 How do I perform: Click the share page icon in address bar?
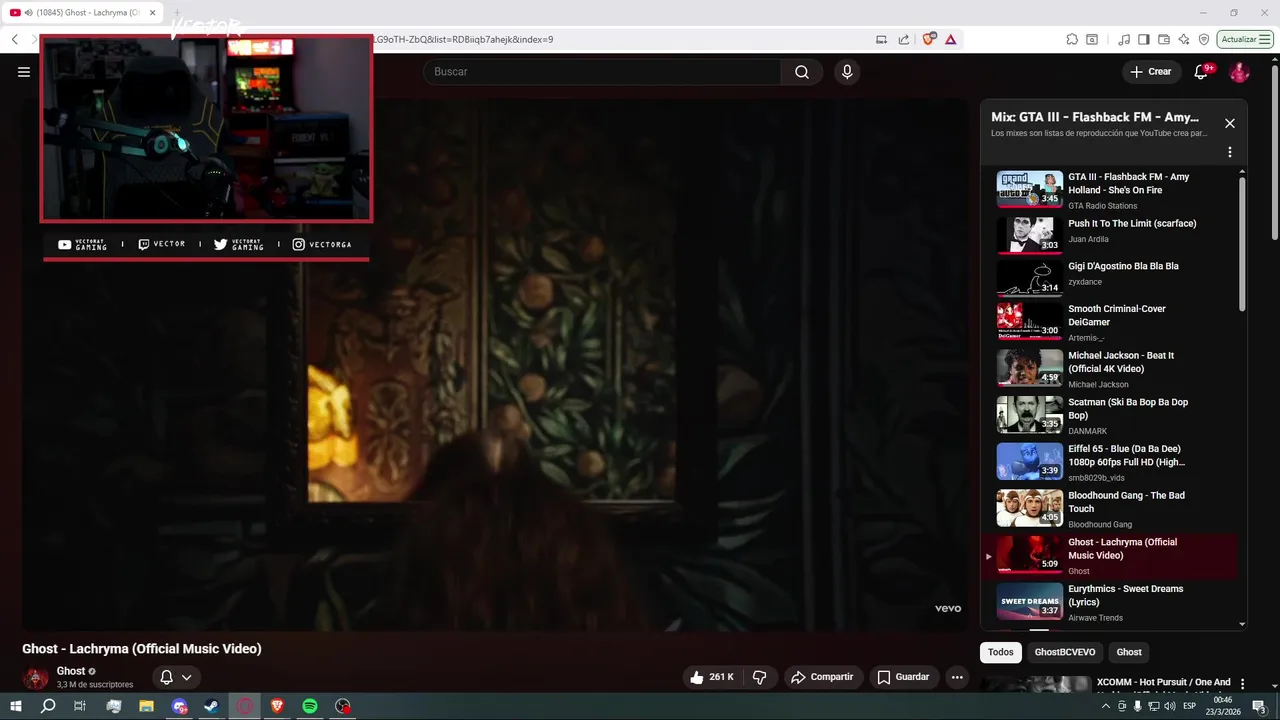tap(904, 39)
